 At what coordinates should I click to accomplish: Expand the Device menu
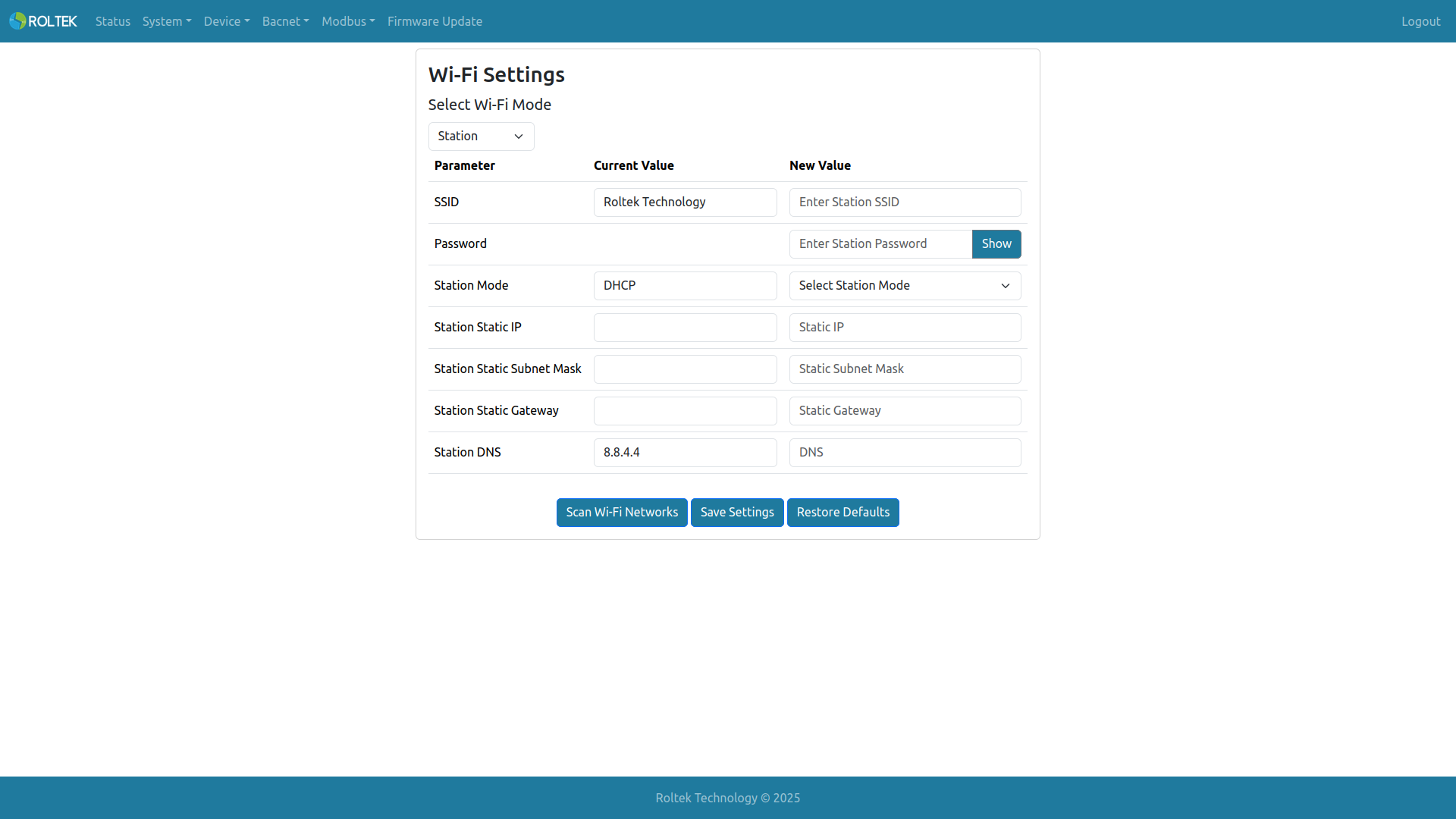(x=227, y=21)
